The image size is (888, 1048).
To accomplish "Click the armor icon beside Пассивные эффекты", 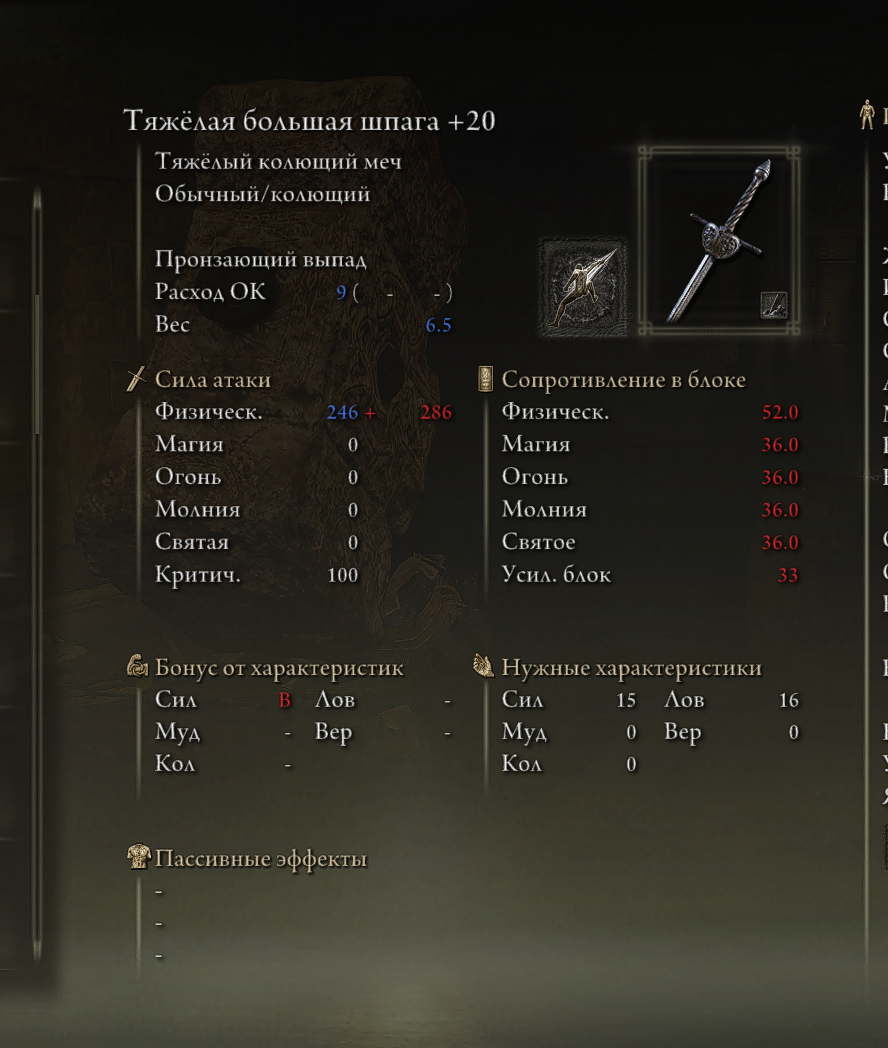I will pyautogui.click(x=138, y=857).
